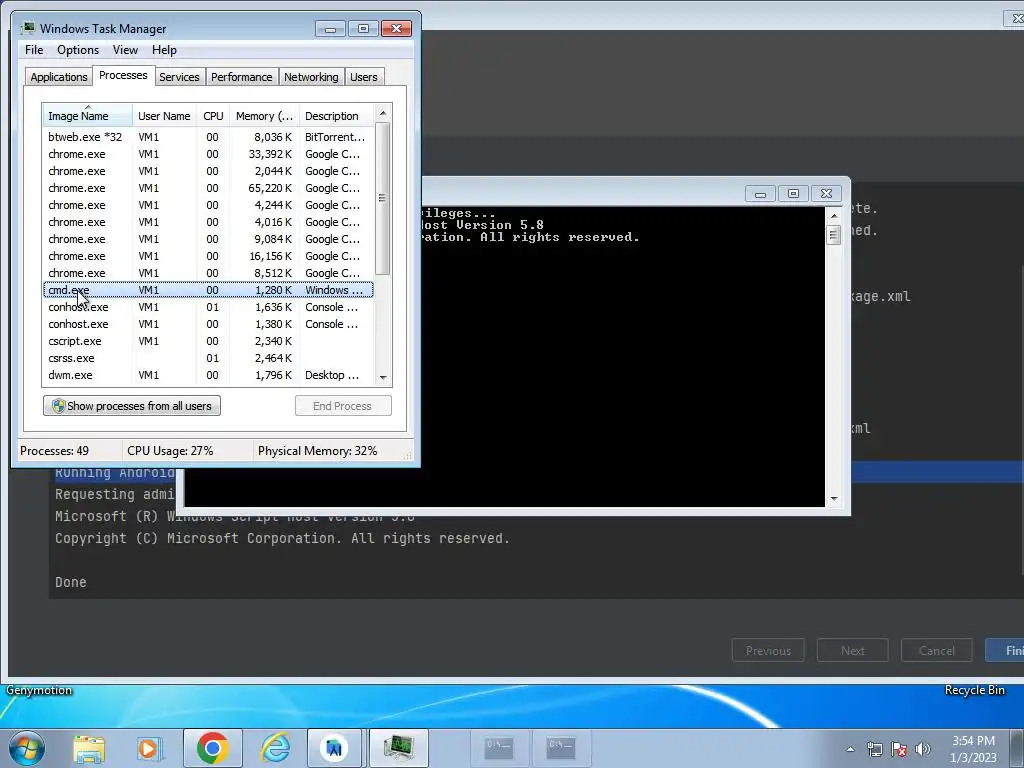Click the clock showing 3:54 PM
The height and width of the screenshot is (768, 1024).
tap(973, 741)
